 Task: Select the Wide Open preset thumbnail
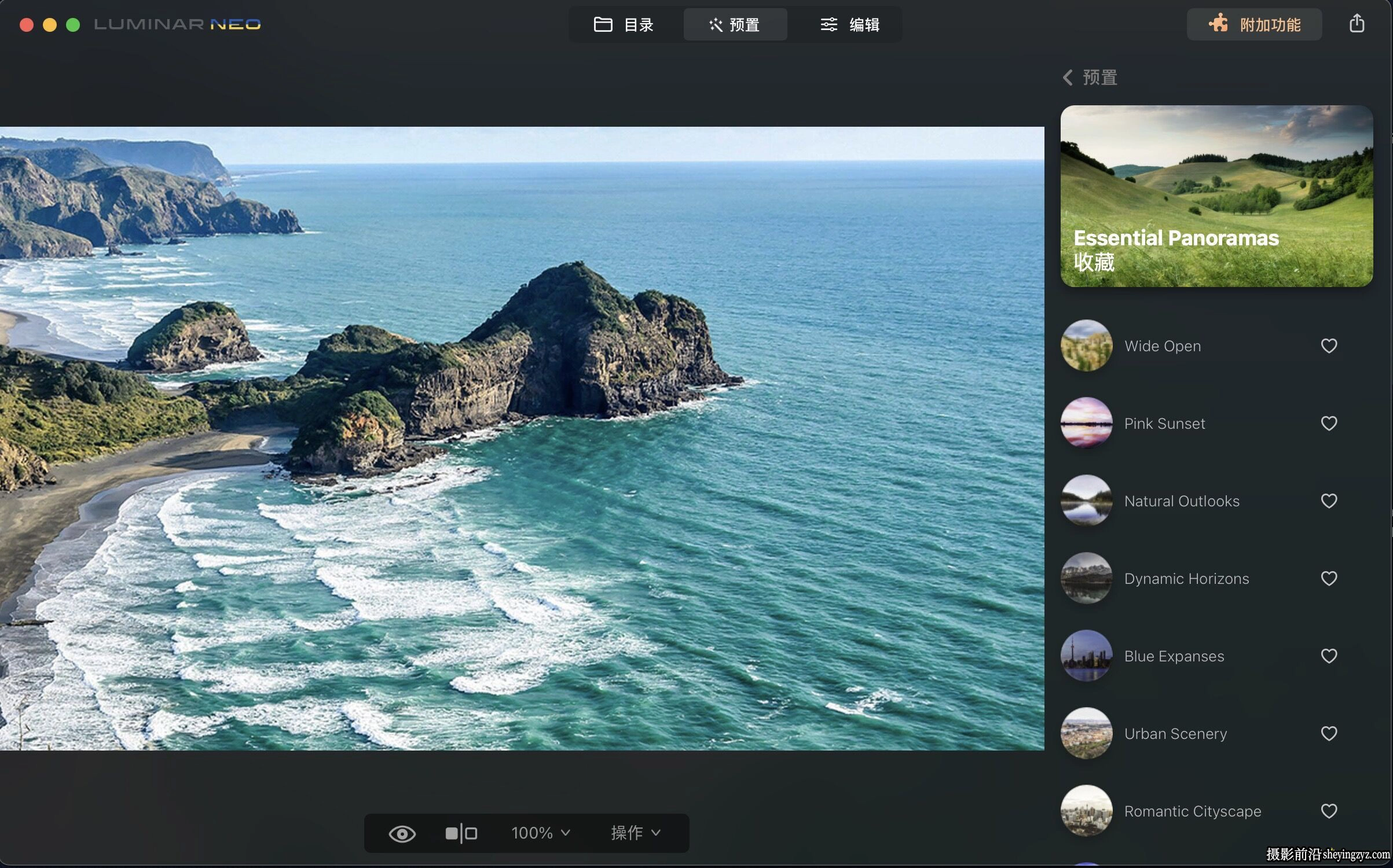(x=1086, y=345)
